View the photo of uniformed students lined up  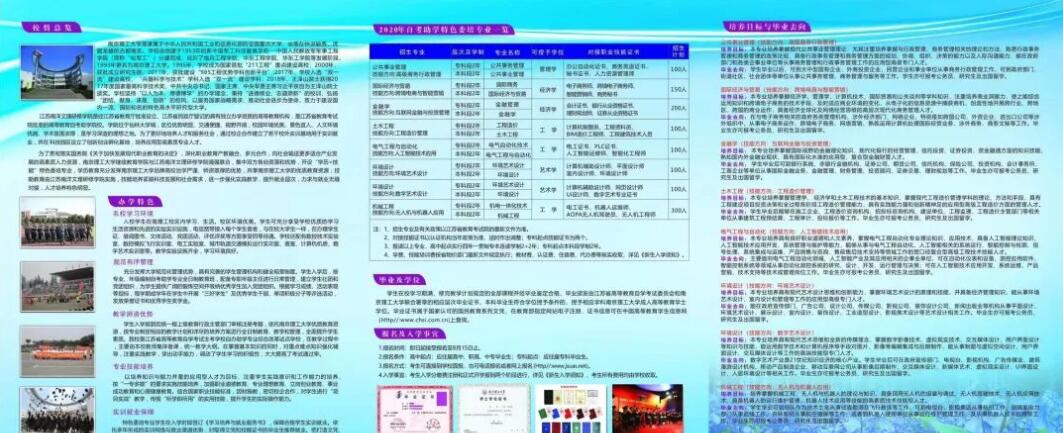[x=57, y=222]
